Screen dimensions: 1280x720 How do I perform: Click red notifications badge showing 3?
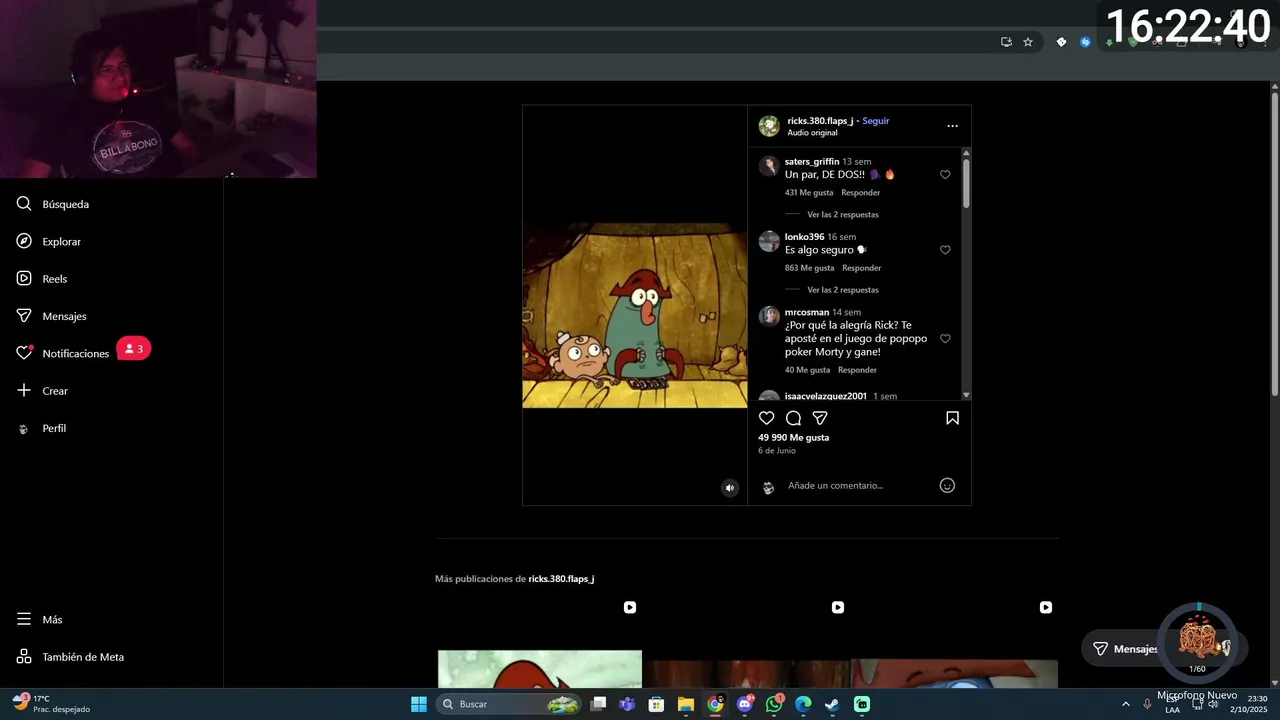(134, 349)
